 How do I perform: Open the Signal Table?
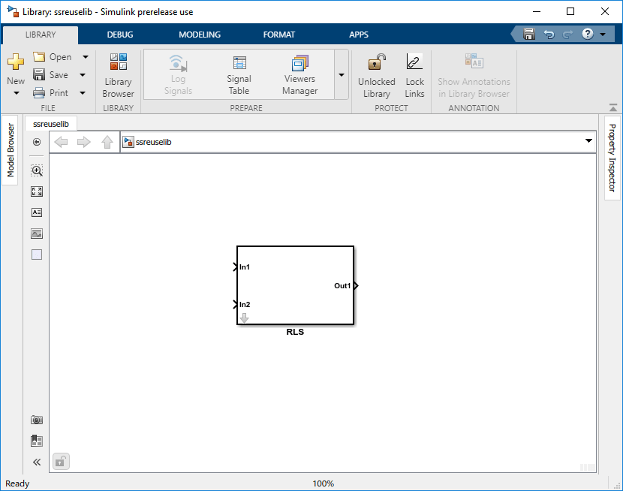point(239,75)
